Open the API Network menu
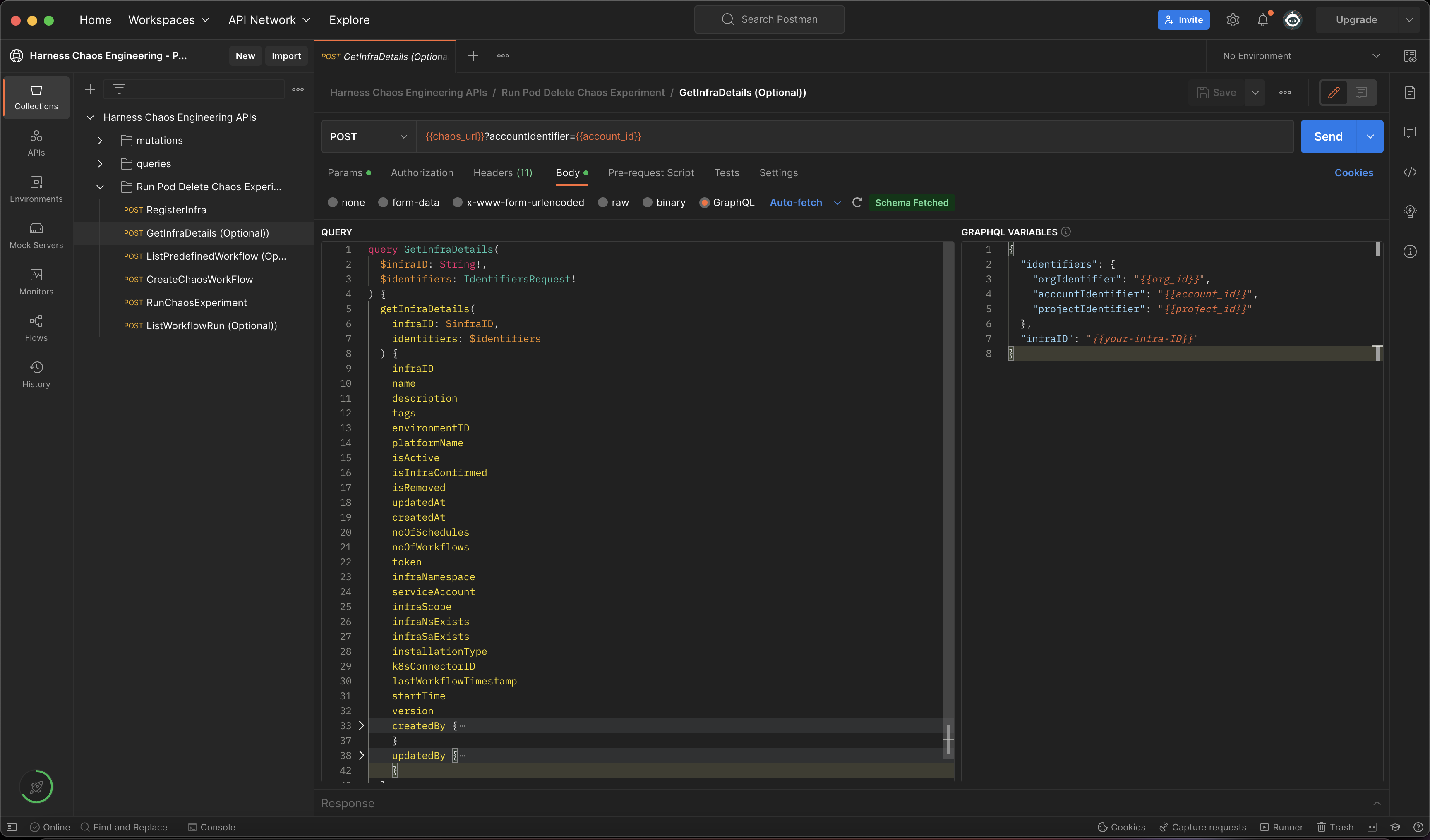This screenshot has width=1430, height=840. (x=269, y=20)
